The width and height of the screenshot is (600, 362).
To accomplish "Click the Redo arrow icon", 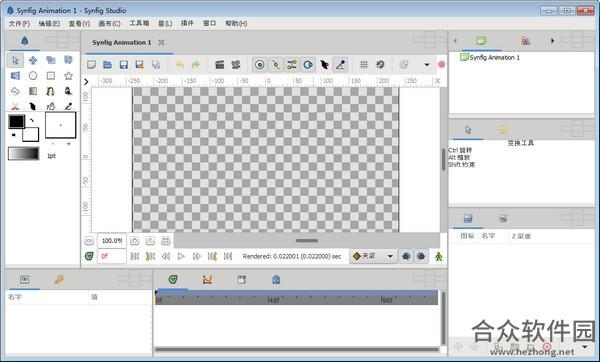I will 196,65.
